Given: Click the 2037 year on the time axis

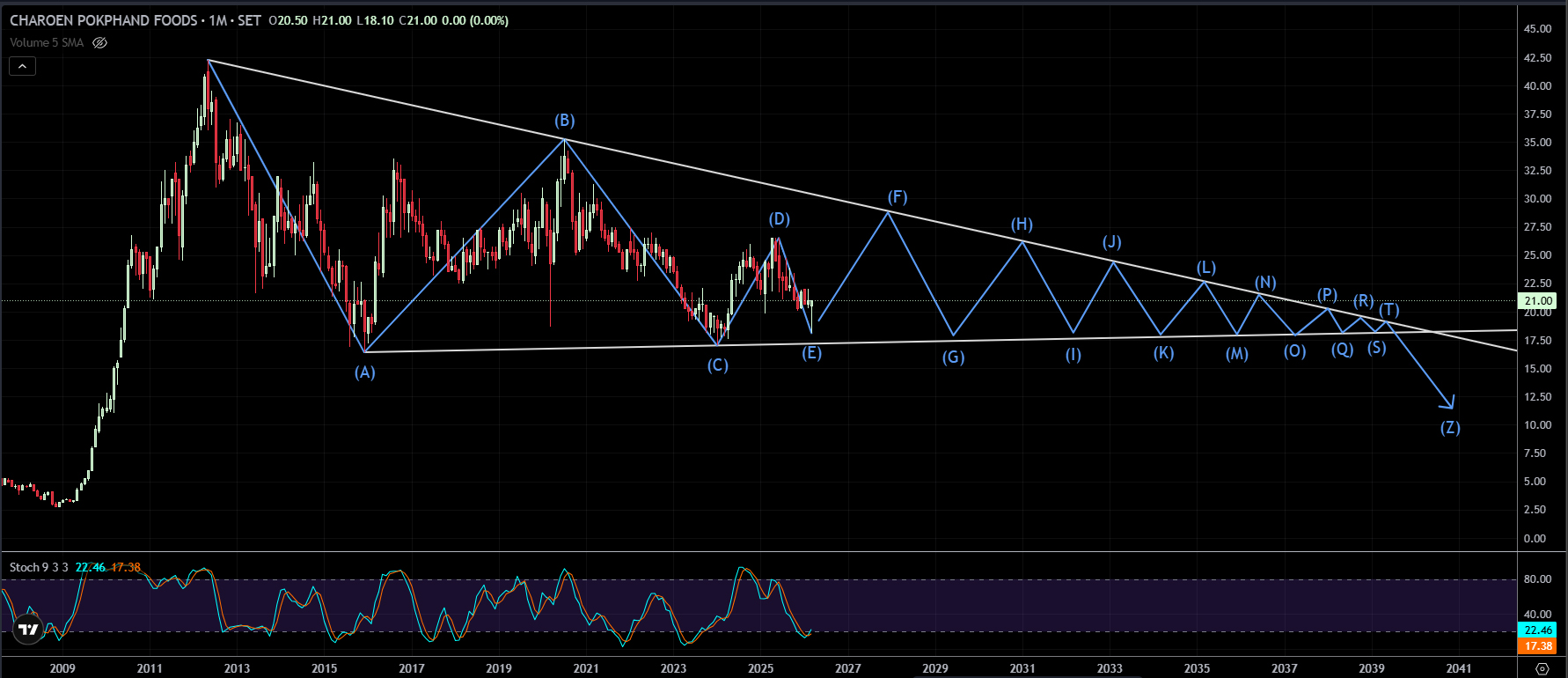Looking at the screenshot, I should 1285,668.
